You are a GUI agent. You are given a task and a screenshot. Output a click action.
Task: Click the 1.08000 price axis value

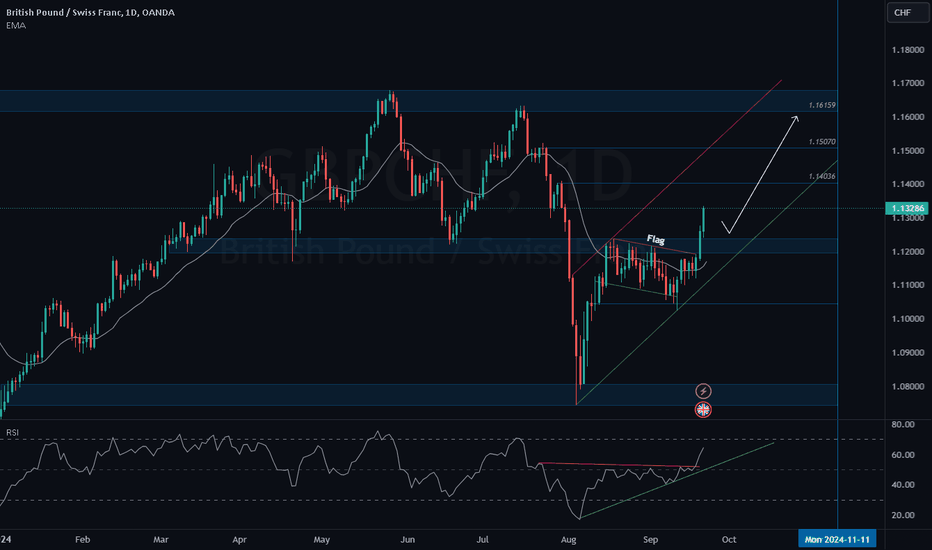tap(908, 386)
